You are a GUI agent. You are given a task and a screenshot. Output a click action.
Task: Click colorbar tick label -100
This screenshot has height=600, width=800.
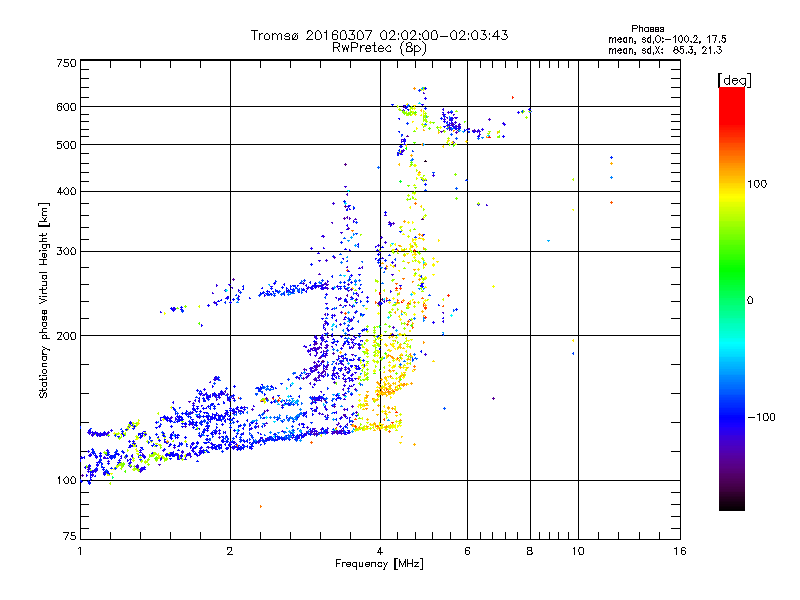click(762, 417)
